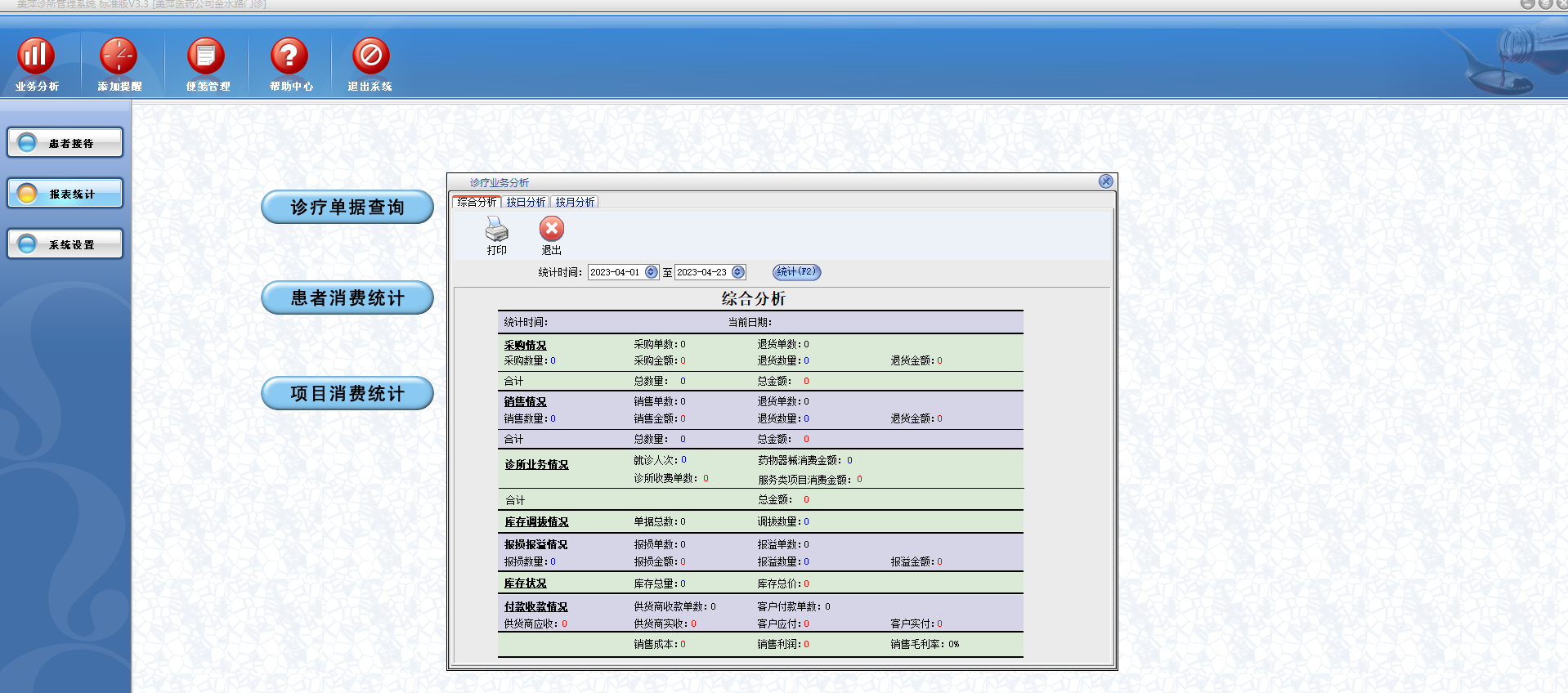This screenshot has width=1568, height=693.
Task: Click the 销售毛利率: 0% value
Action: tap(925, 645)
